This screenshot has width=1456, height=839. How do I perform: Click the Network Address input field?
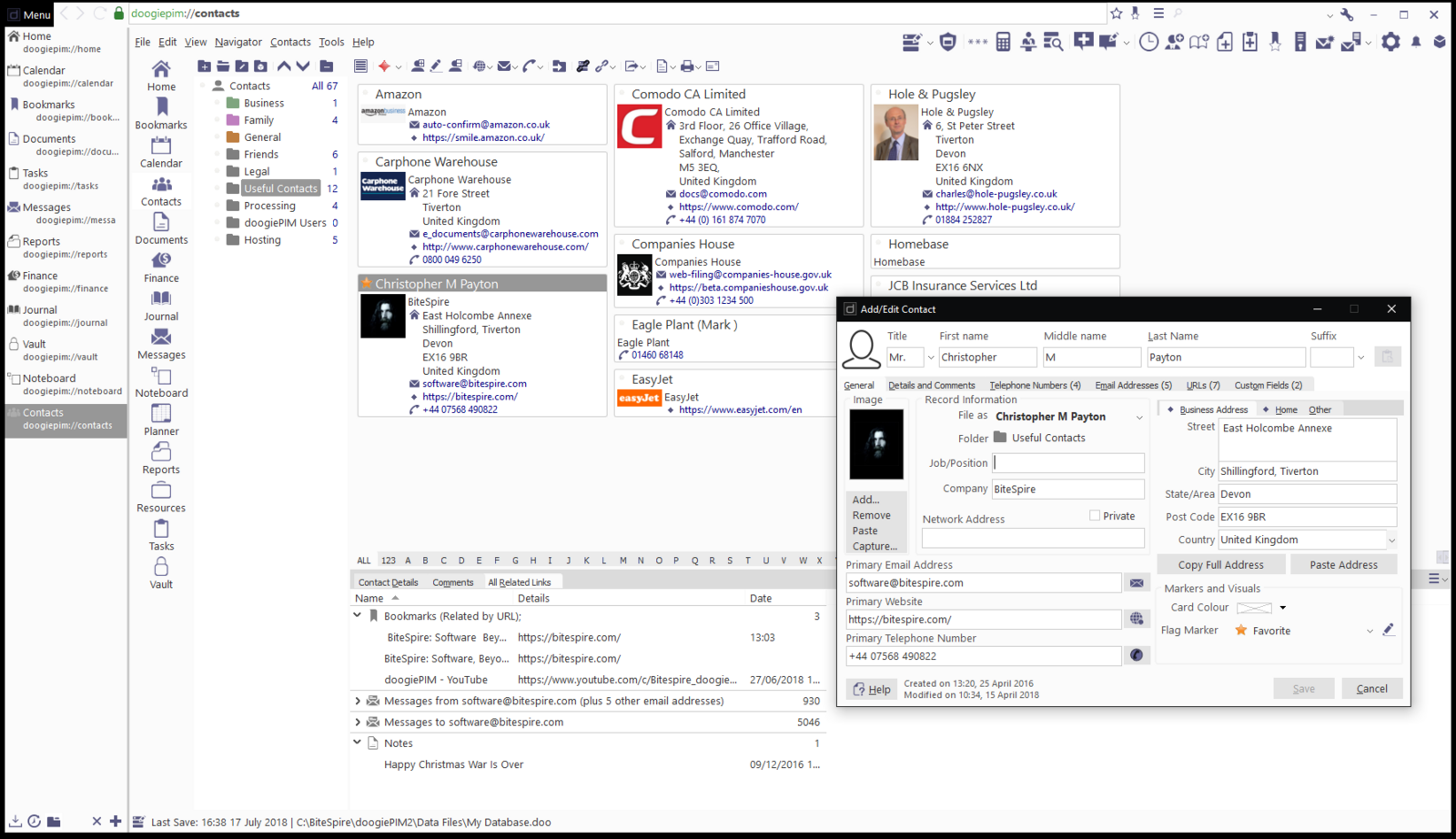click(1033, 538)
